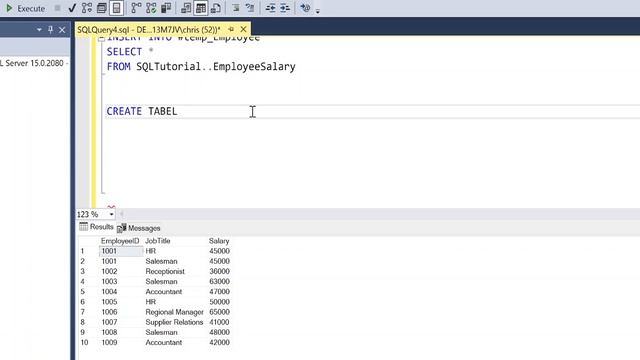
Task: Uncomment the selected lines
Action: point(250,8)
